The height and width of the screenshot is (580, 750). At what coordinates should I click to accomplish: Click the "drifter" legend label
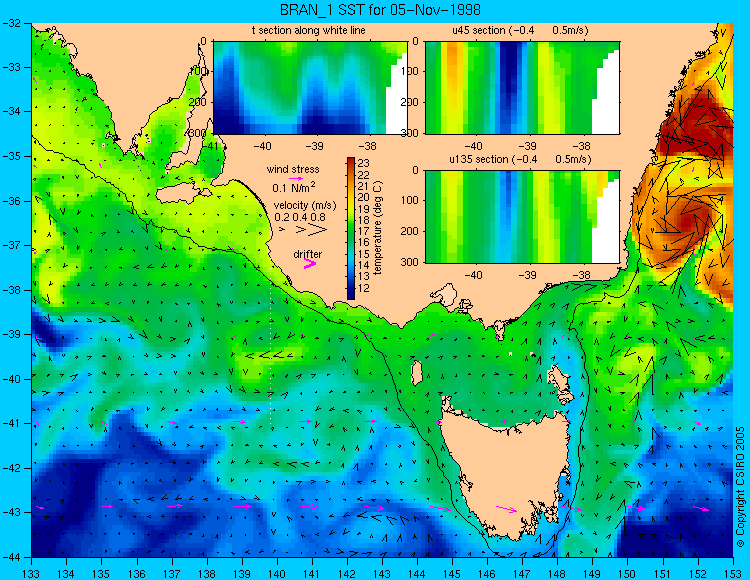pos(308,254)
